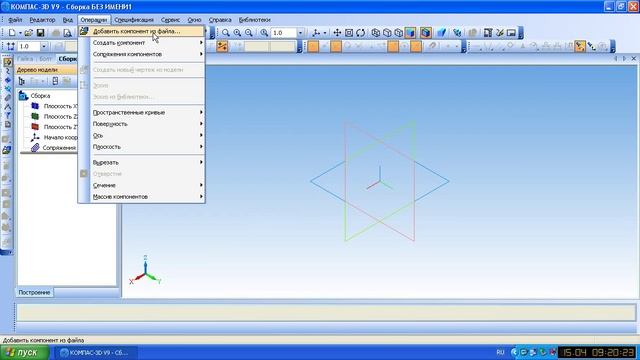Open the Вид menu

coord(68,20)
